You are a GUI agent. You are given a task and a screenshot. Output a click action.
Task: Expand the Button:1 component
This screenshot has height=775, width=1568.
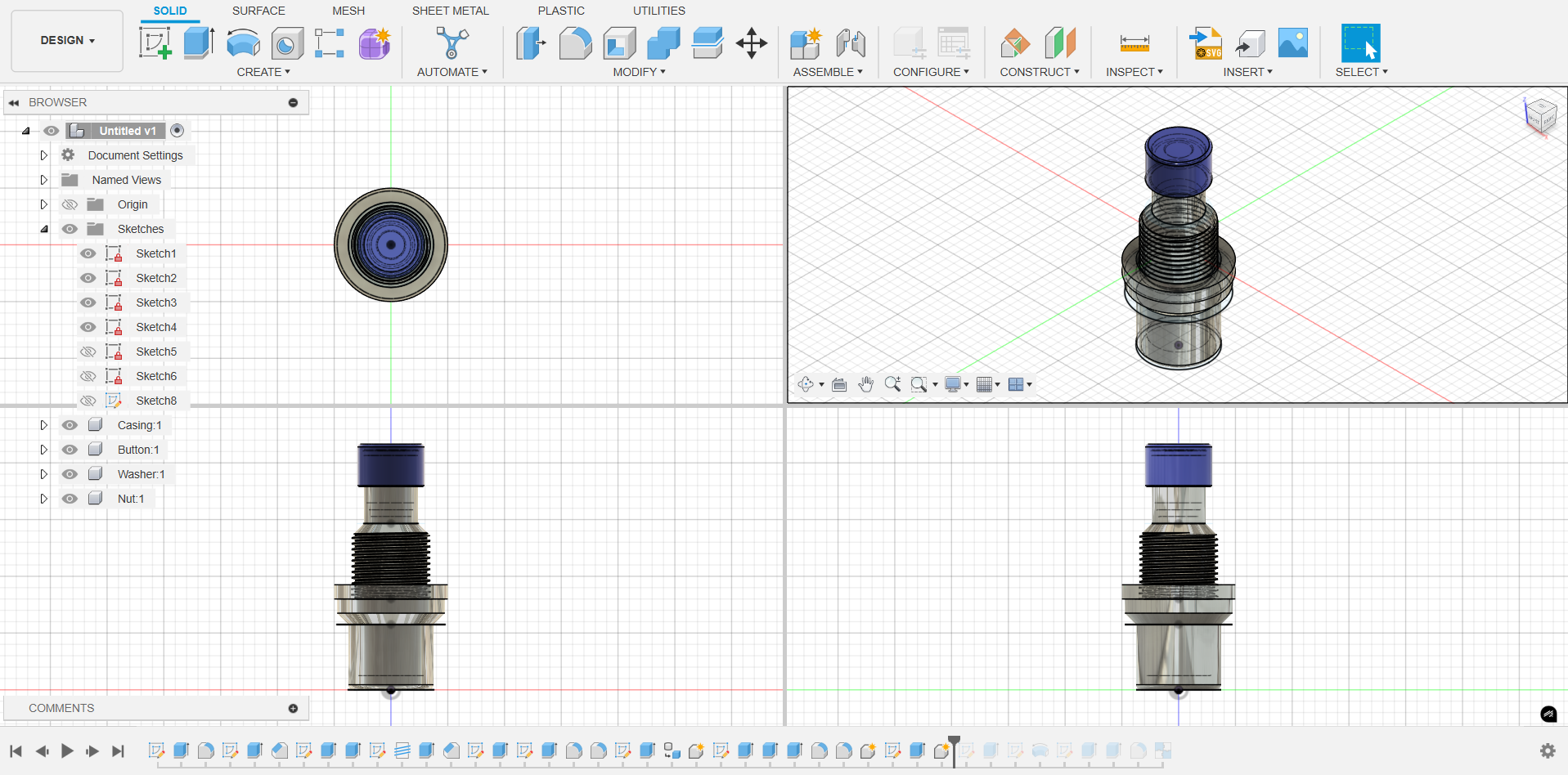(x=44, y=450)
